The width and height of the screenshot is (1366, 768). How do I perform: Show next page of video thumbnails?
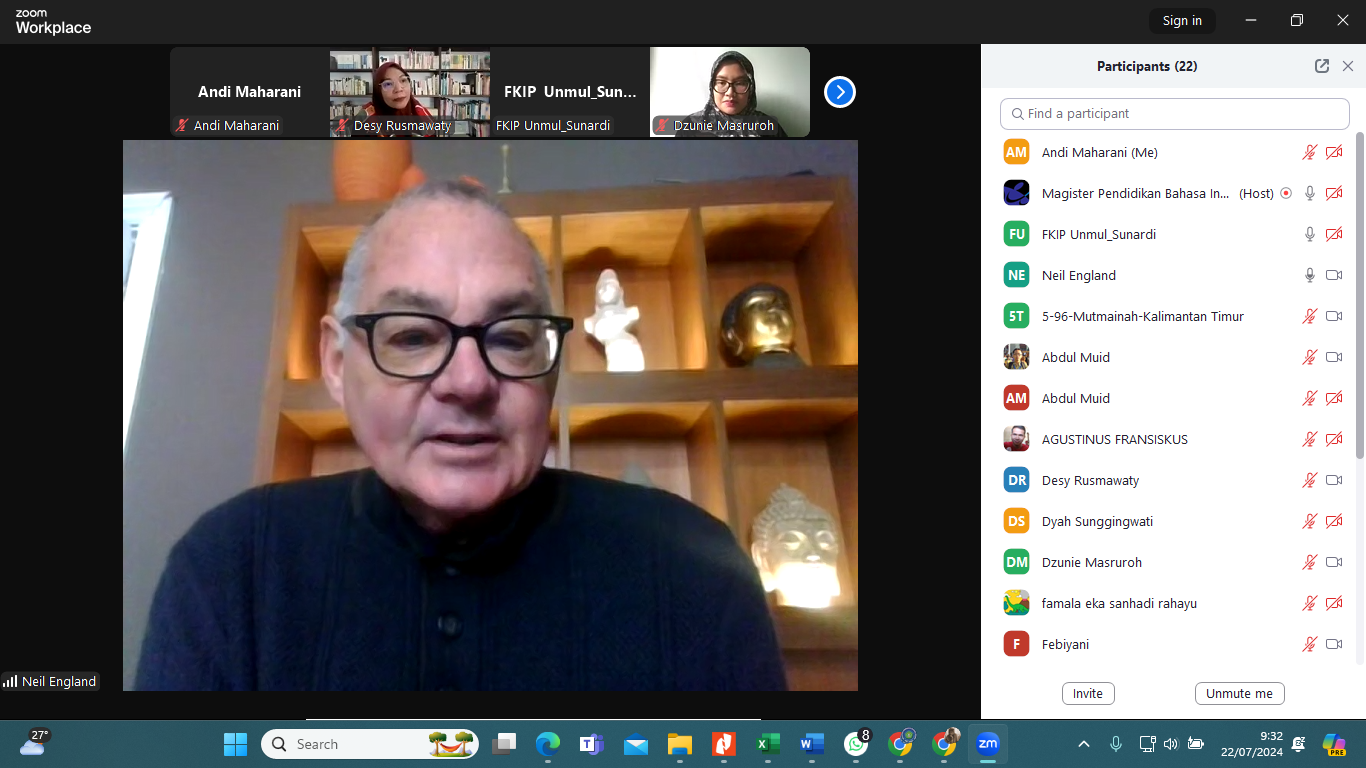[x=839, y=92]
